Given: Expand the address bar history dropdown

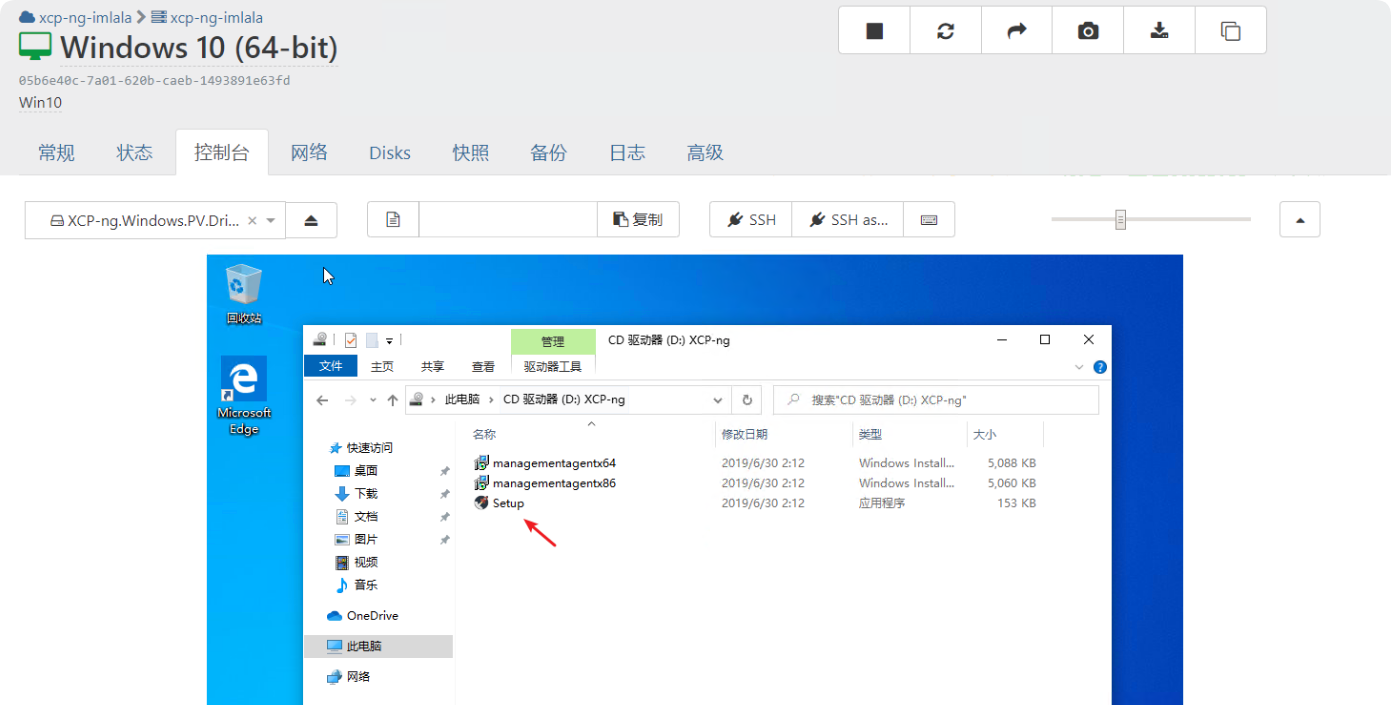Looking at the screenshot, I should point(717,400).
